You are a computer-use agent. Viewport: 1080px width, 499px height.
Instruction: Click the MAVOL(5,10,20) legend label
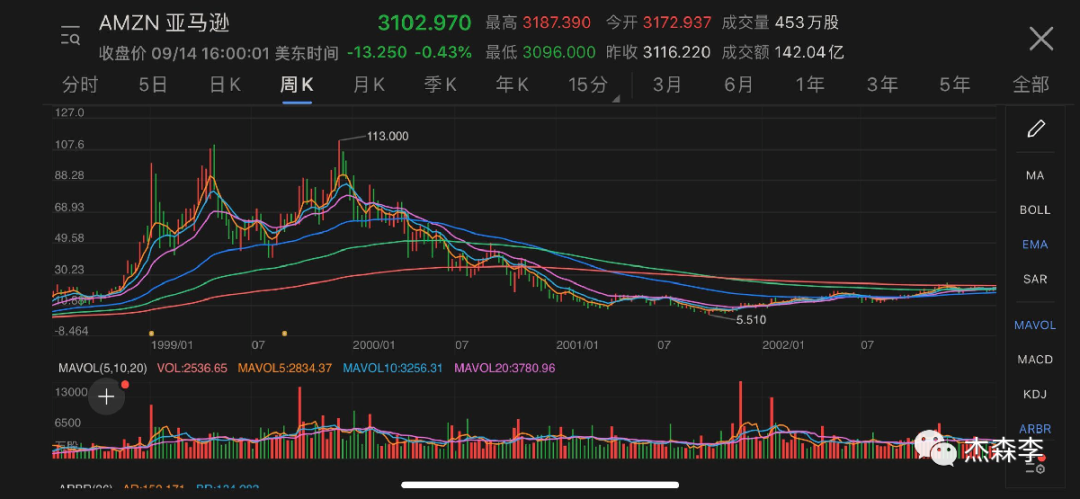pyautogui.click(x=103, y=369)
